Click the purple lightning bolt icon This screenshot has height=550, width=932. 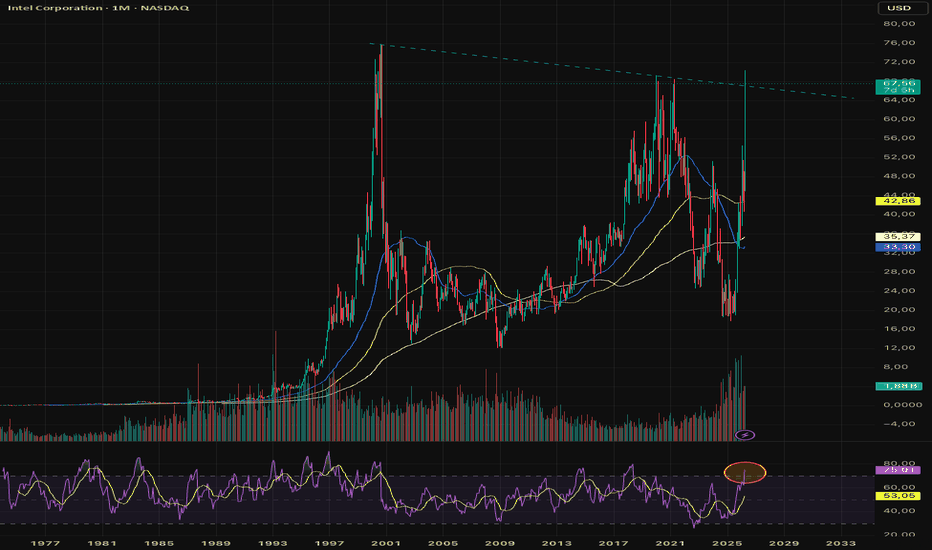745,435
